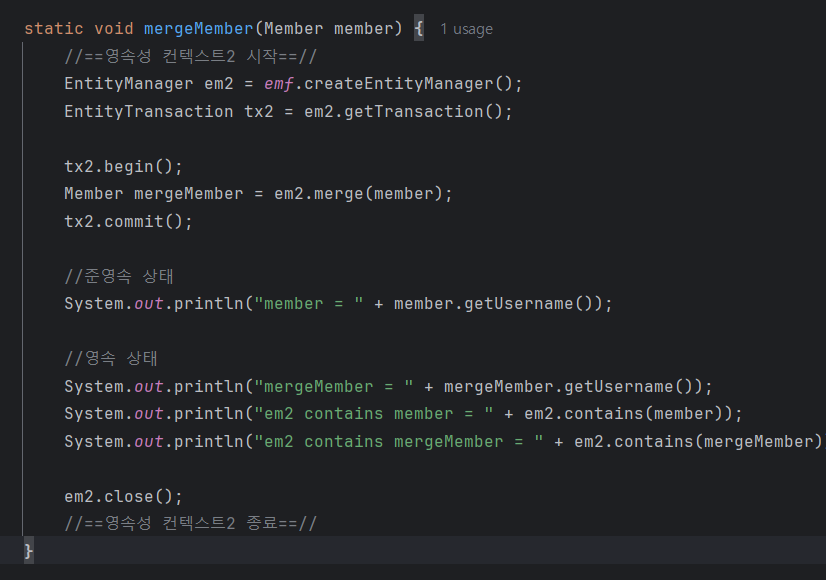
Task: Click the '1 usage' inlay hint
Action: point(466,29)
